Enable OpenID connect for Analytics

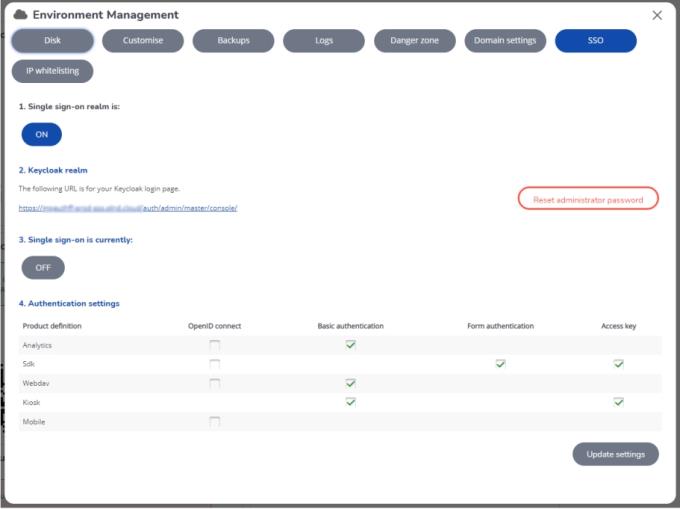click(x=215, y=345)
